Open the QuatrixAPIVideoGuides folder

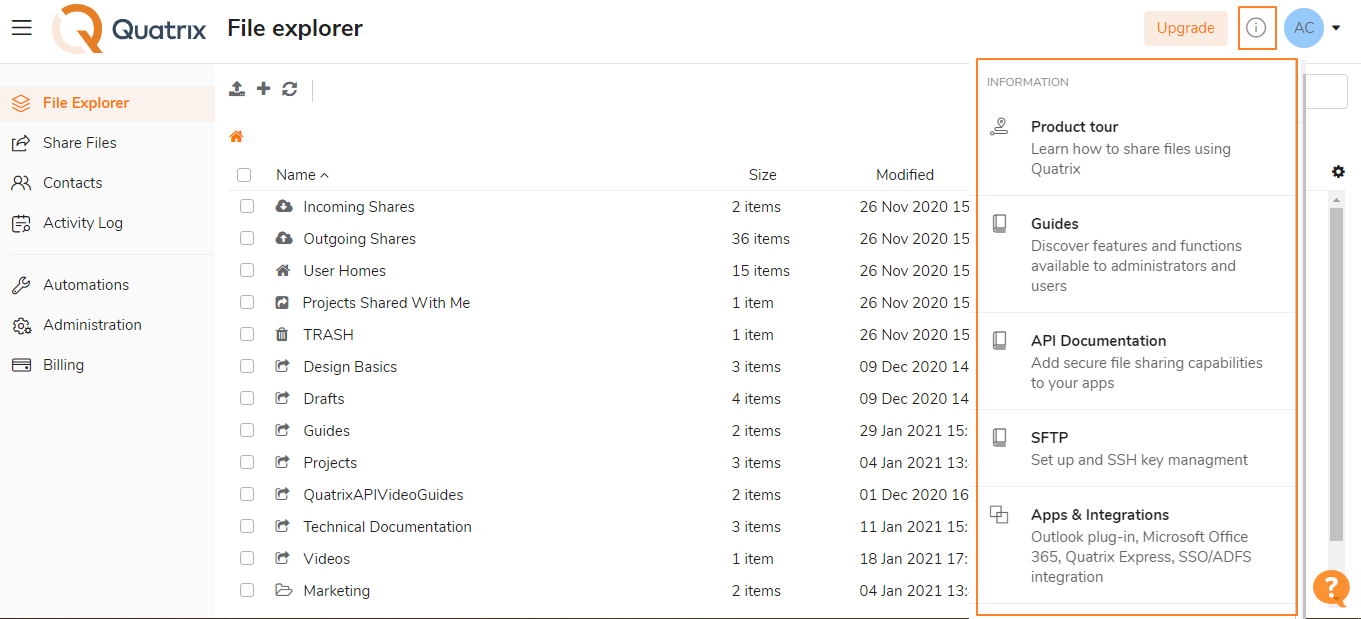tap(383, 495)
